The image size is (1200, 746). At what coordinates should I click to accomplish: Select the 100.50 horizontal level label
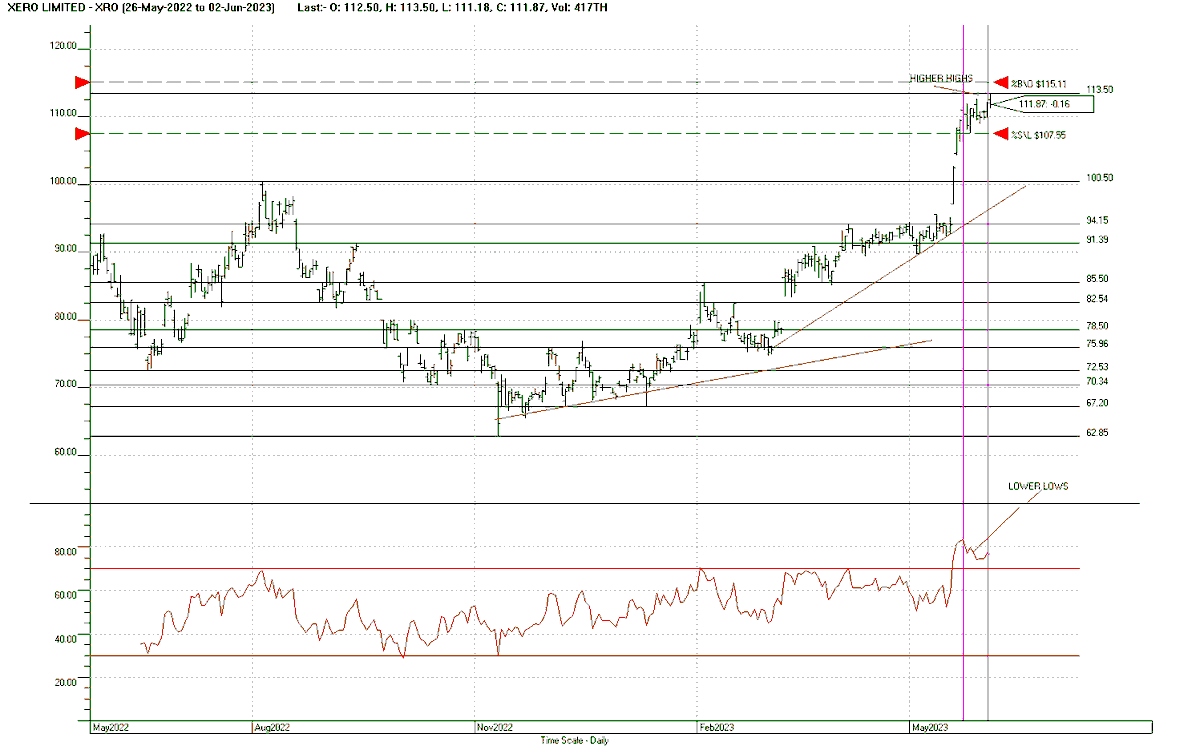[x=1100, y=178]
